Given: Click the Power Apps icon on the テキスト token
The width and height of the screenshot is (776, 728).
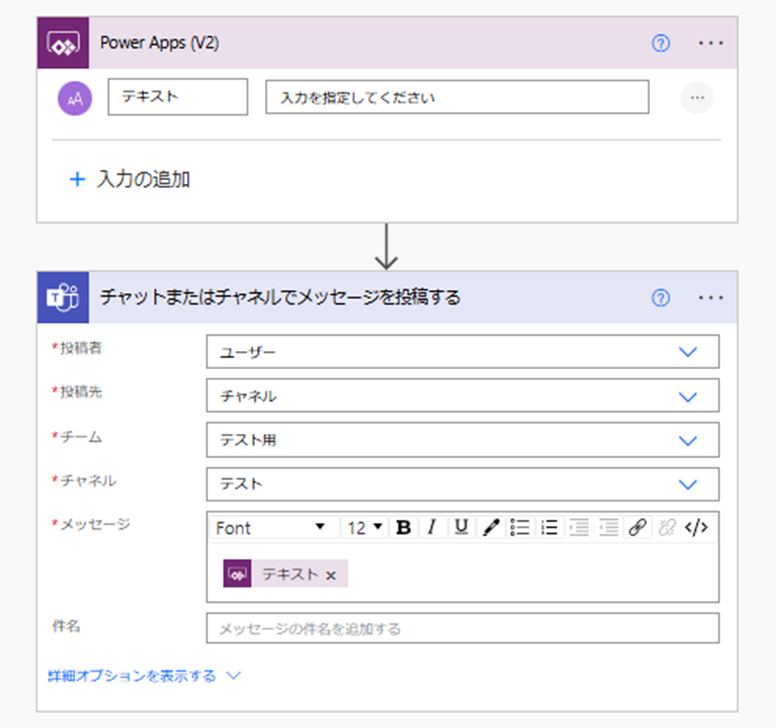Looking at the screenshot, I should coord(237,574).
